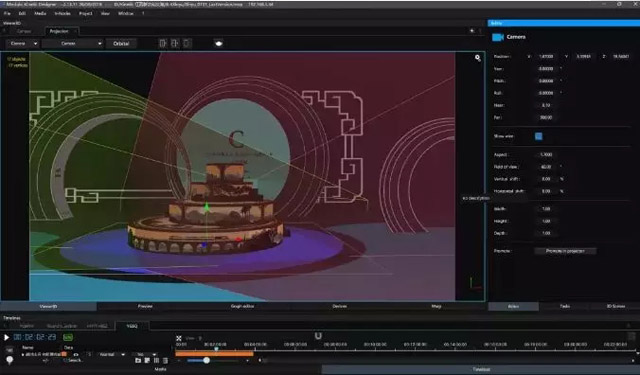This screenshot has height=375, width=640.
Task: Toggle the Show wire checkbox
Action: point(539,136)
